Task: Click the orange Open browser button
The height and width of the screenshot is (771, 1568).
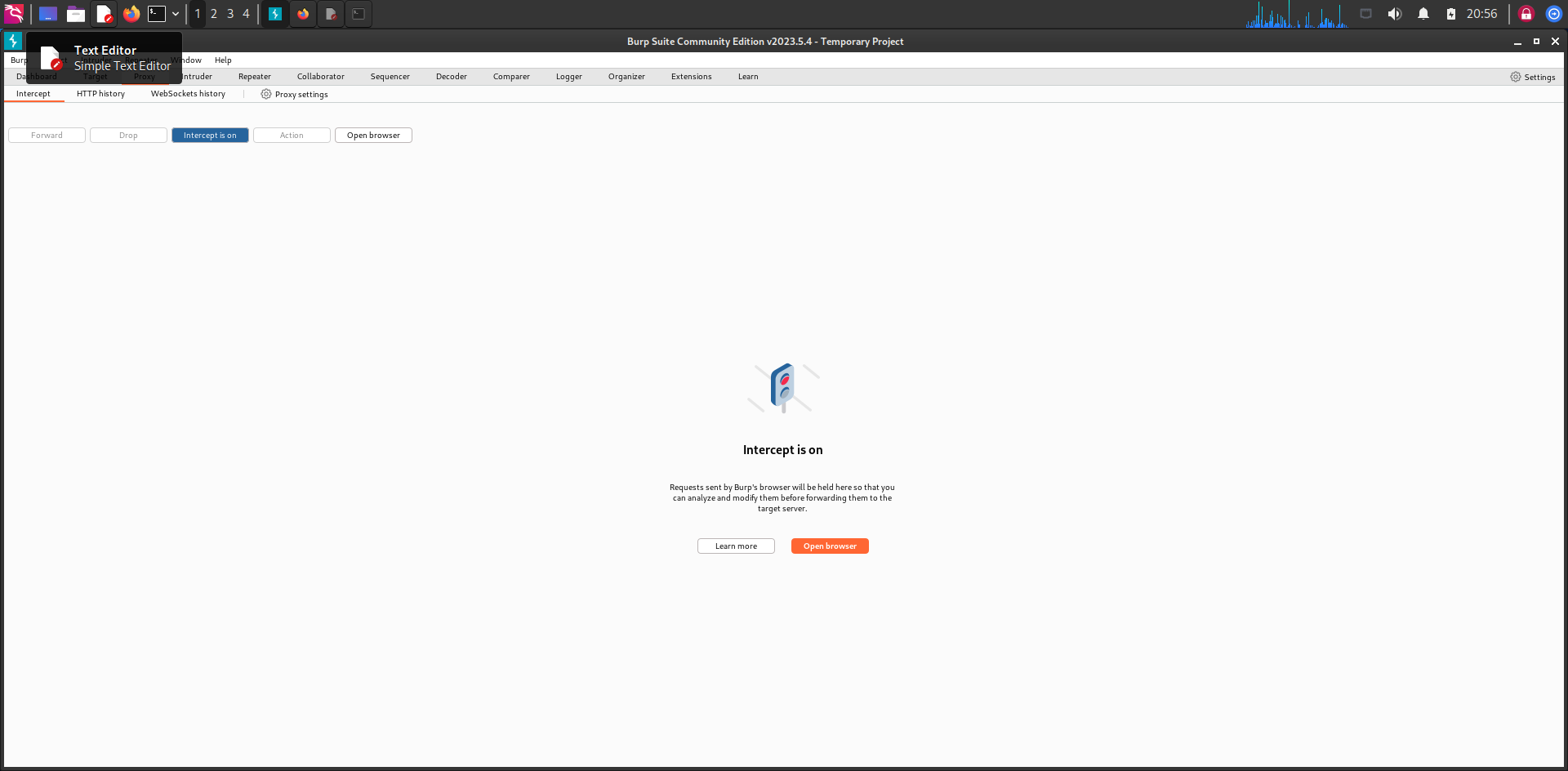Action: (829, 546)
